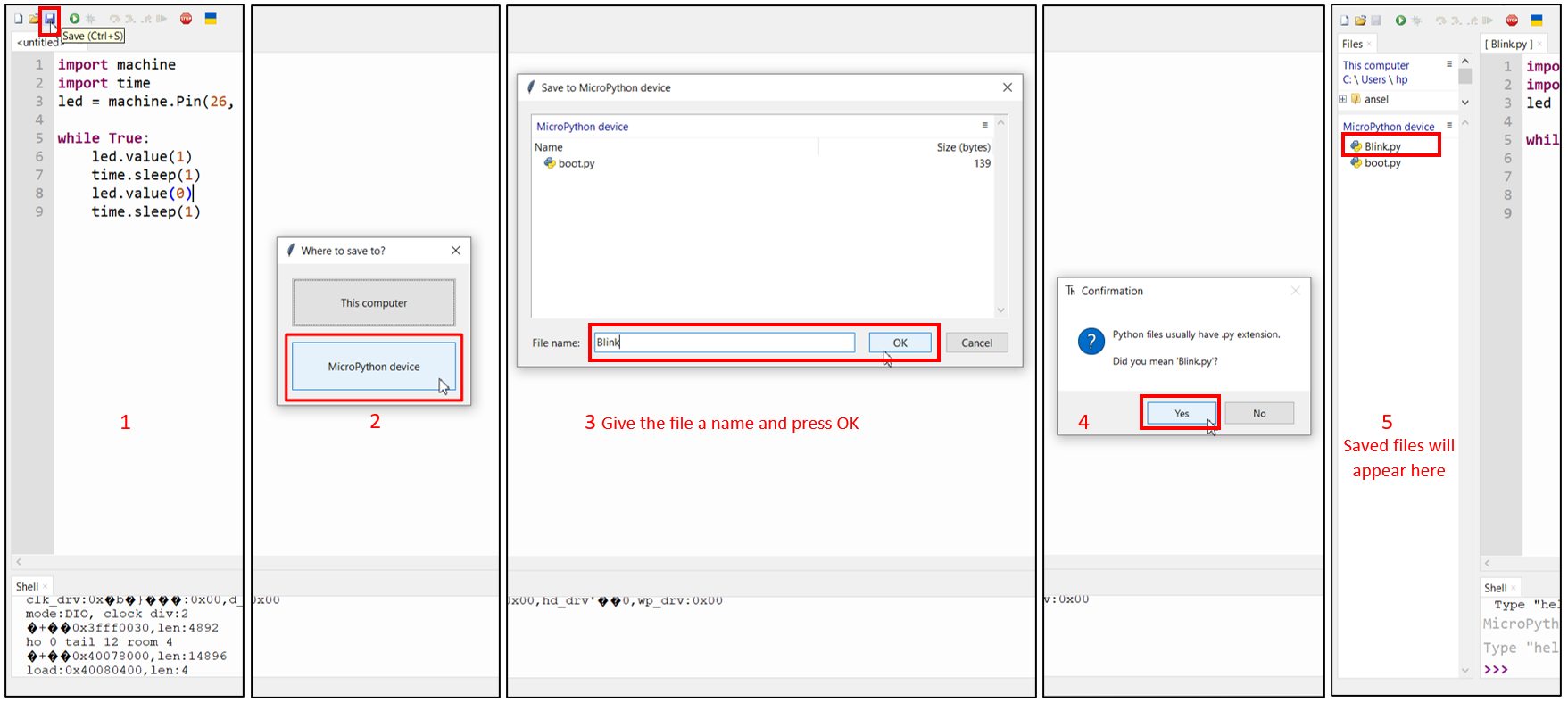Click This computer link in Files panel
The width and height of the screenshot is (1568, 702).
click(x=1376, y=65)
